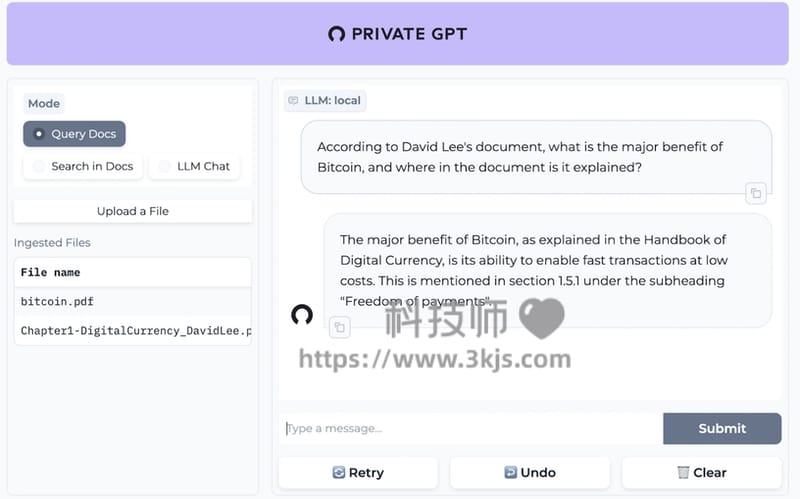Click the PRIVATE GPT title text
The width and height of the screenshot is (800, 499).
pyautogui.click(x=409, y=34)
